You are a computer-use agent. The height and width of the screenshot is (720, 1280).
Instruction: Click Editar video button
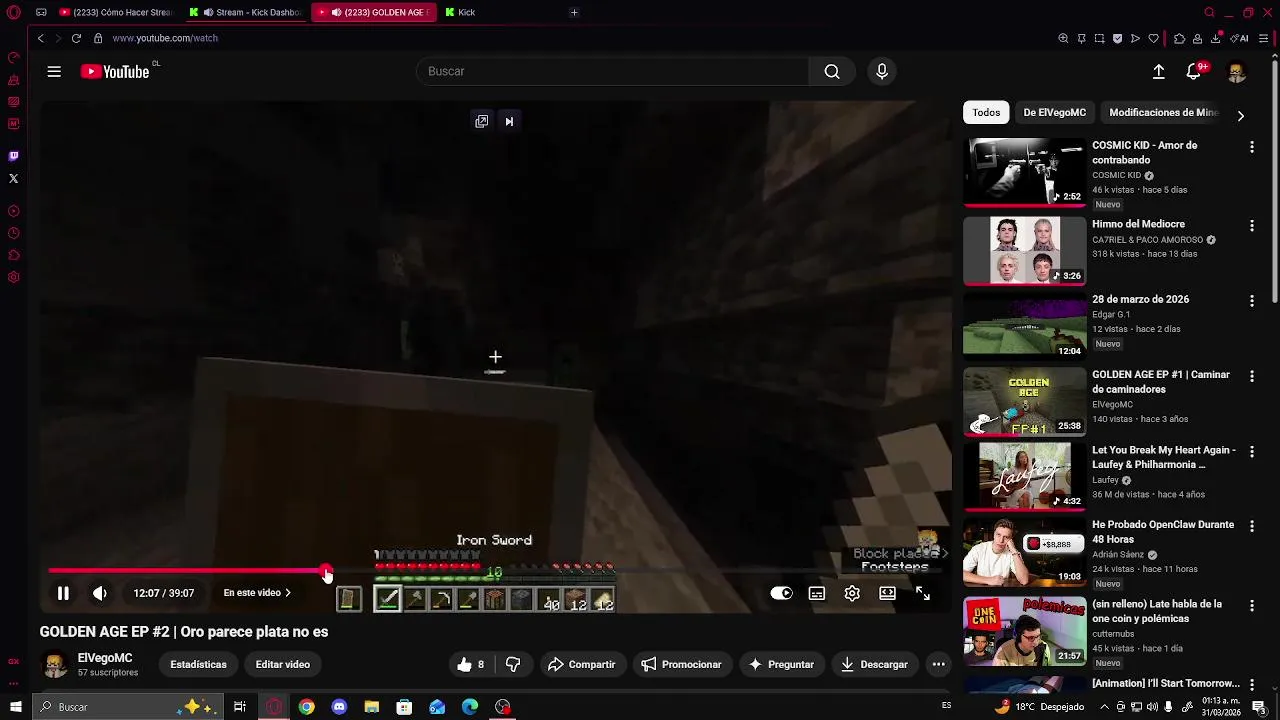click(x=282, y=664)
